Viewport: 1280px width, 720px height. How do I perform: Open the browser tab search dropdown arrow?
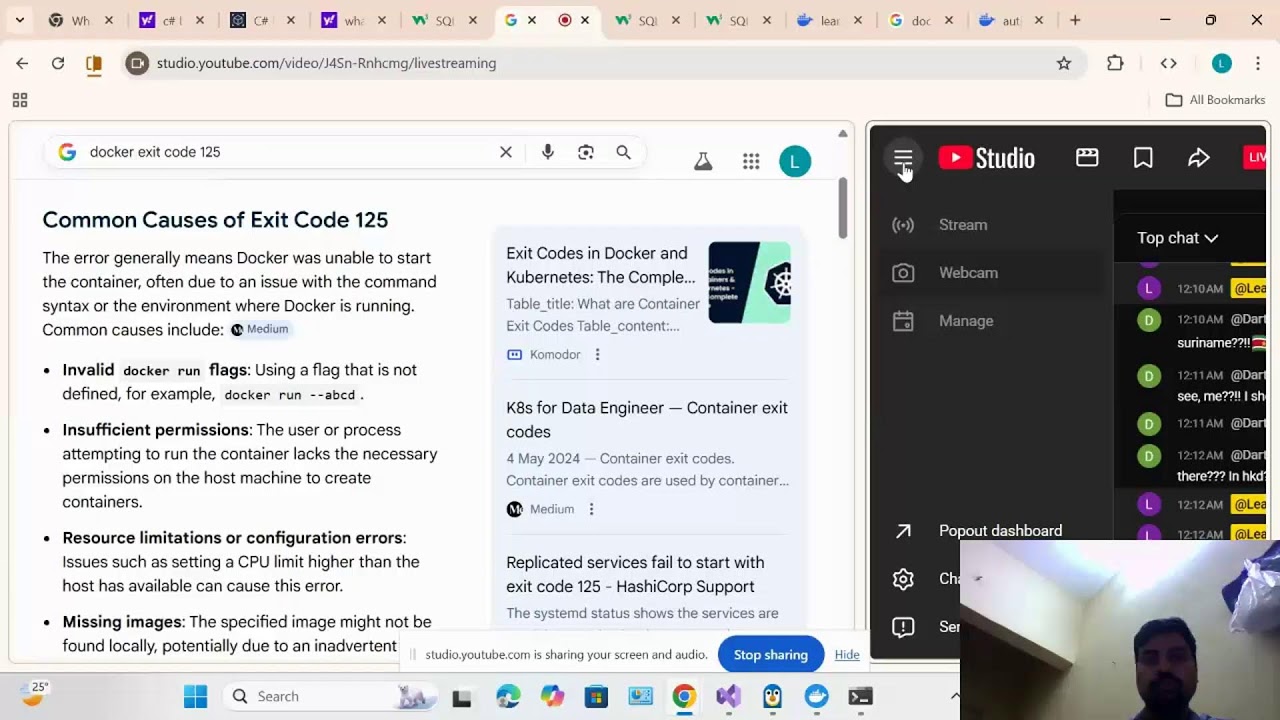19,20
